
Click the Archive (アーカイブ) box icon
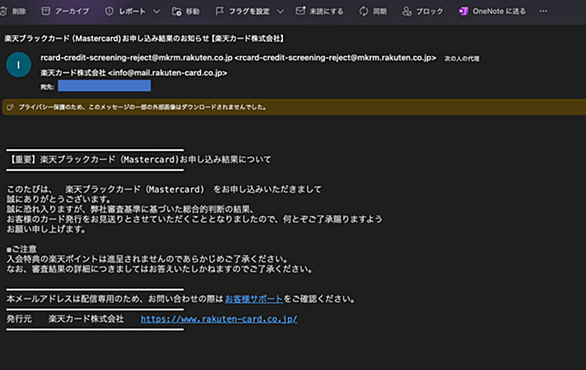(46, 11)
